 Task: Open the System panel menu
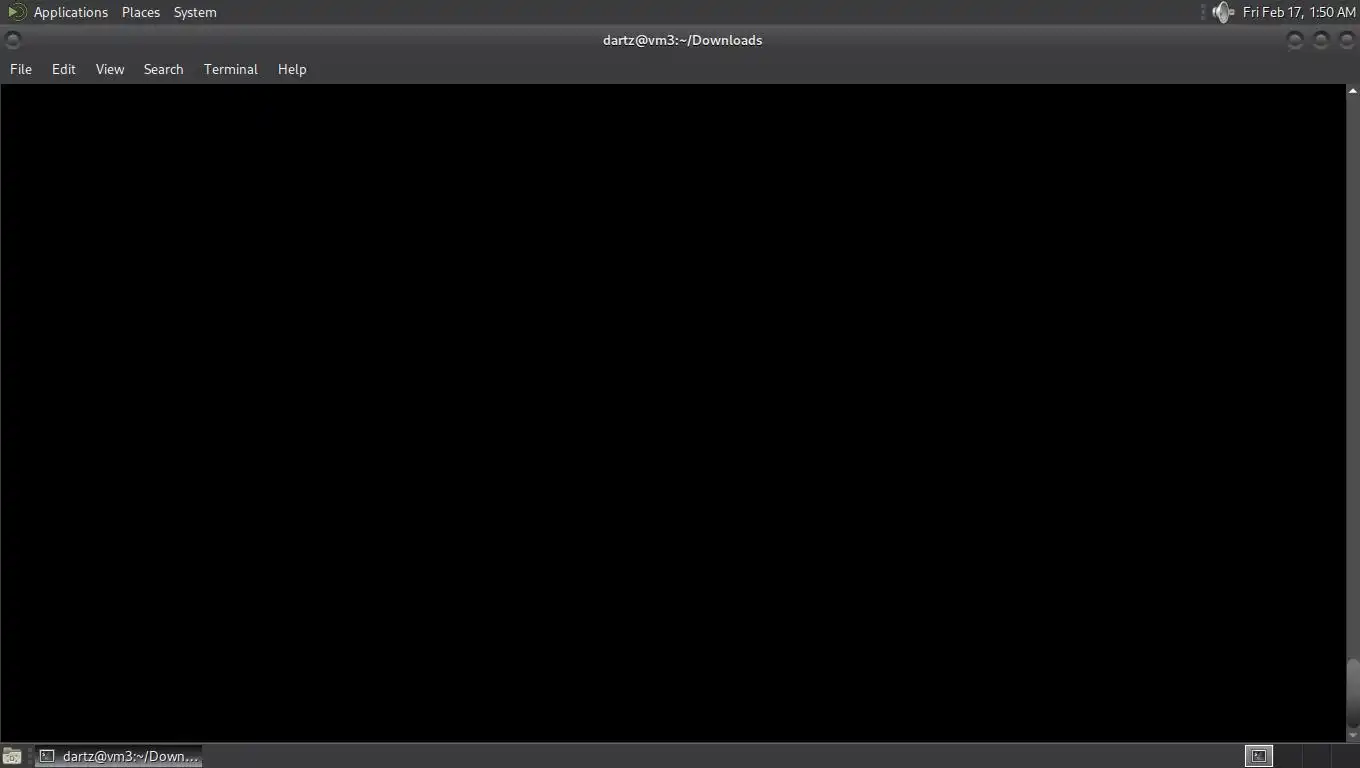tap(195, 12)
